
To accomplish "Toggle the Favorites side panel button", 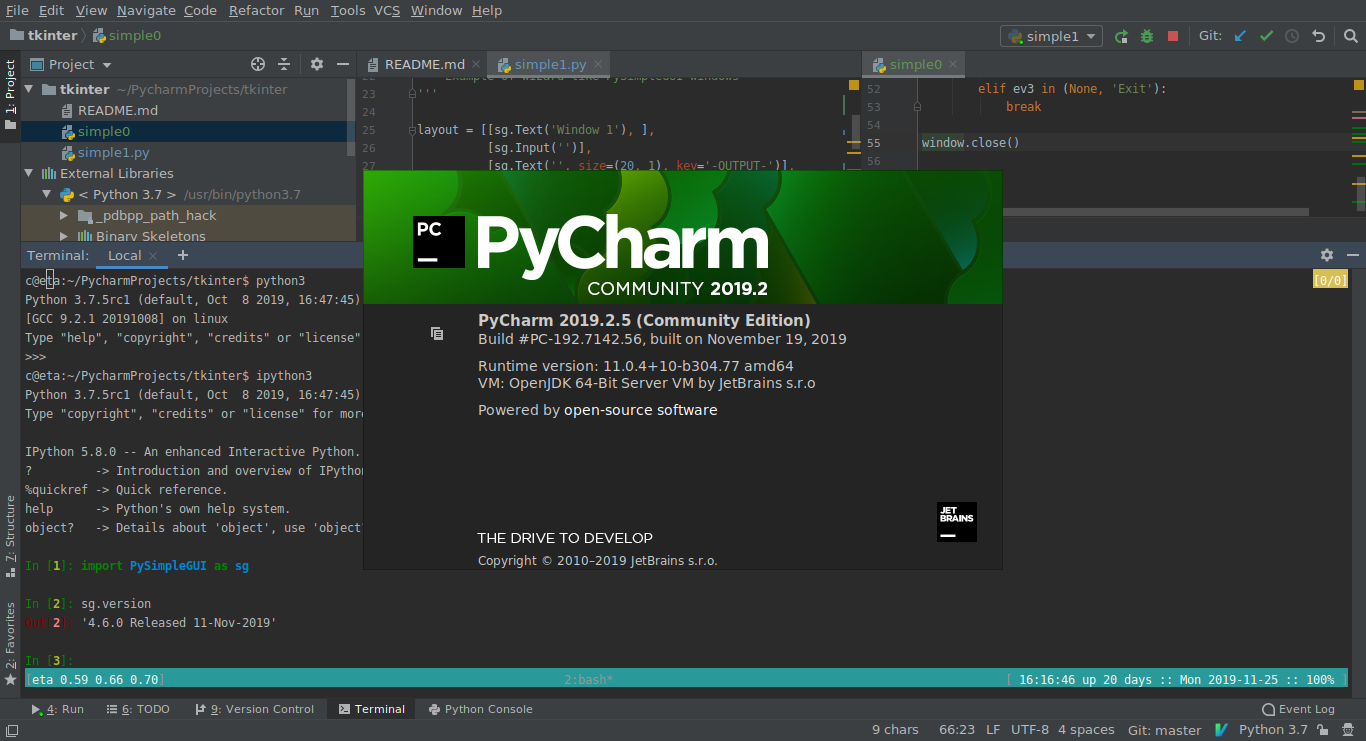I will click(x=10, y=643).
